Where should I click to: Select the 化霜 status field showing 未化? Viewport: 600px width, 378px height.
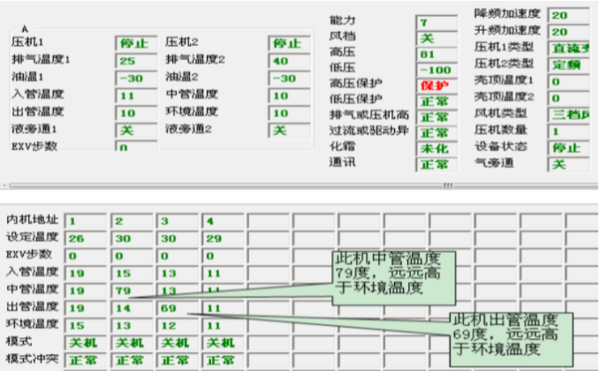point(437,149)
